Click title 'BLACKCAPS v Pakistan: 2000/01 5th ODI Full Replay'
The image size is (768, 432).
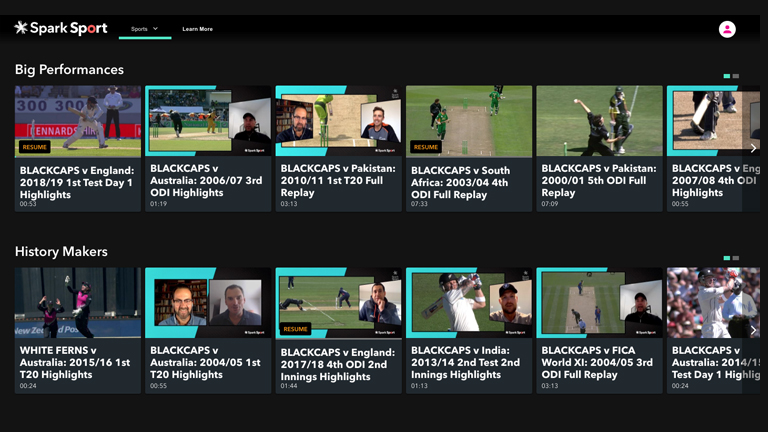click(599, 180)
